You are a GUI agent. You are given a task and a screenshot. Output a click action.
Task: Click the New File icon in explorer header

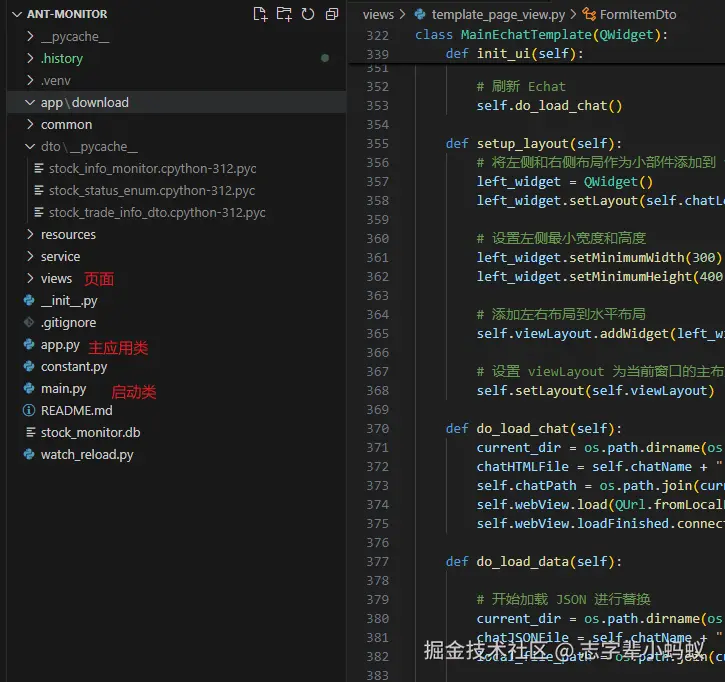click(260, 14)
